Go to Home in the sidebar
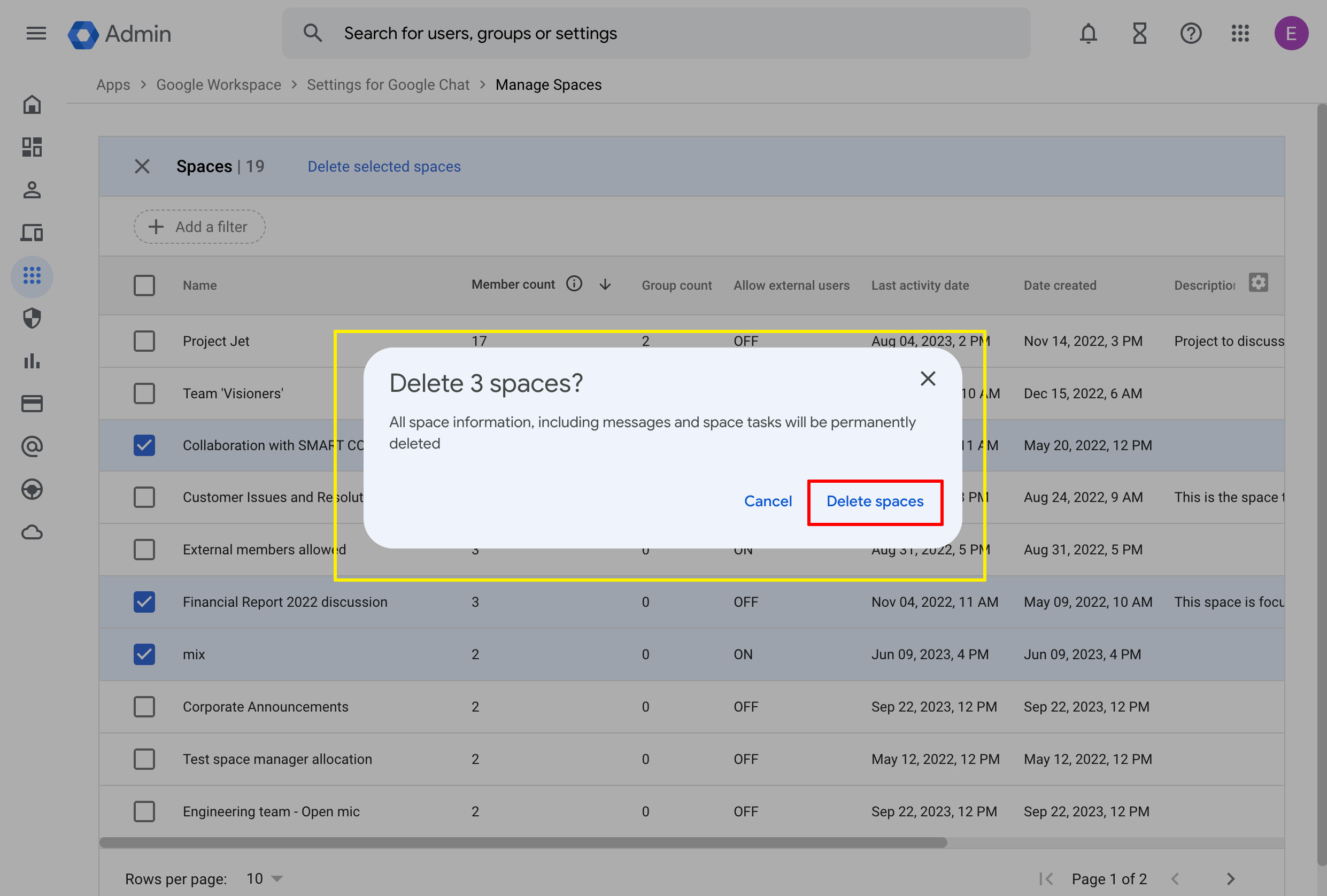 click(32, 105)
